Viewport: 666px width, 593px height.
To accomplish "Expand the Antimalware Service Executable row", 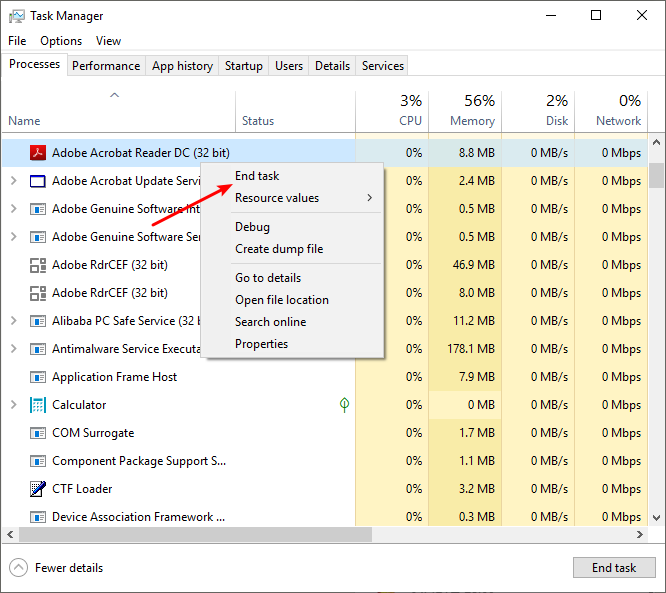I will [x=14, y=349].
